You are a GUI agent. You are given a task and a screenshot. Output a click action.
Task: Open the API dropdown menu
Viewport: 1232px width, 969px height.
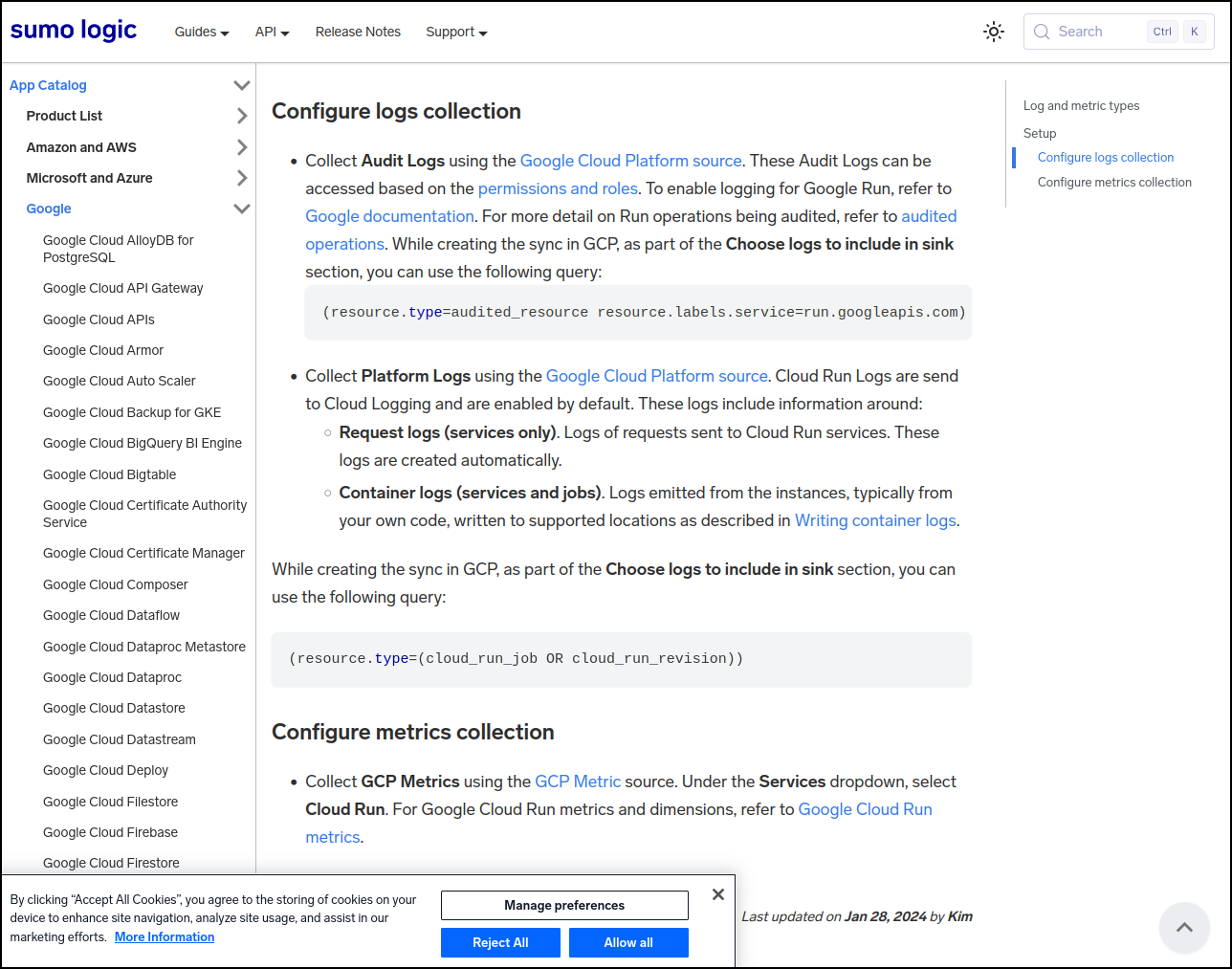[272, 32]
